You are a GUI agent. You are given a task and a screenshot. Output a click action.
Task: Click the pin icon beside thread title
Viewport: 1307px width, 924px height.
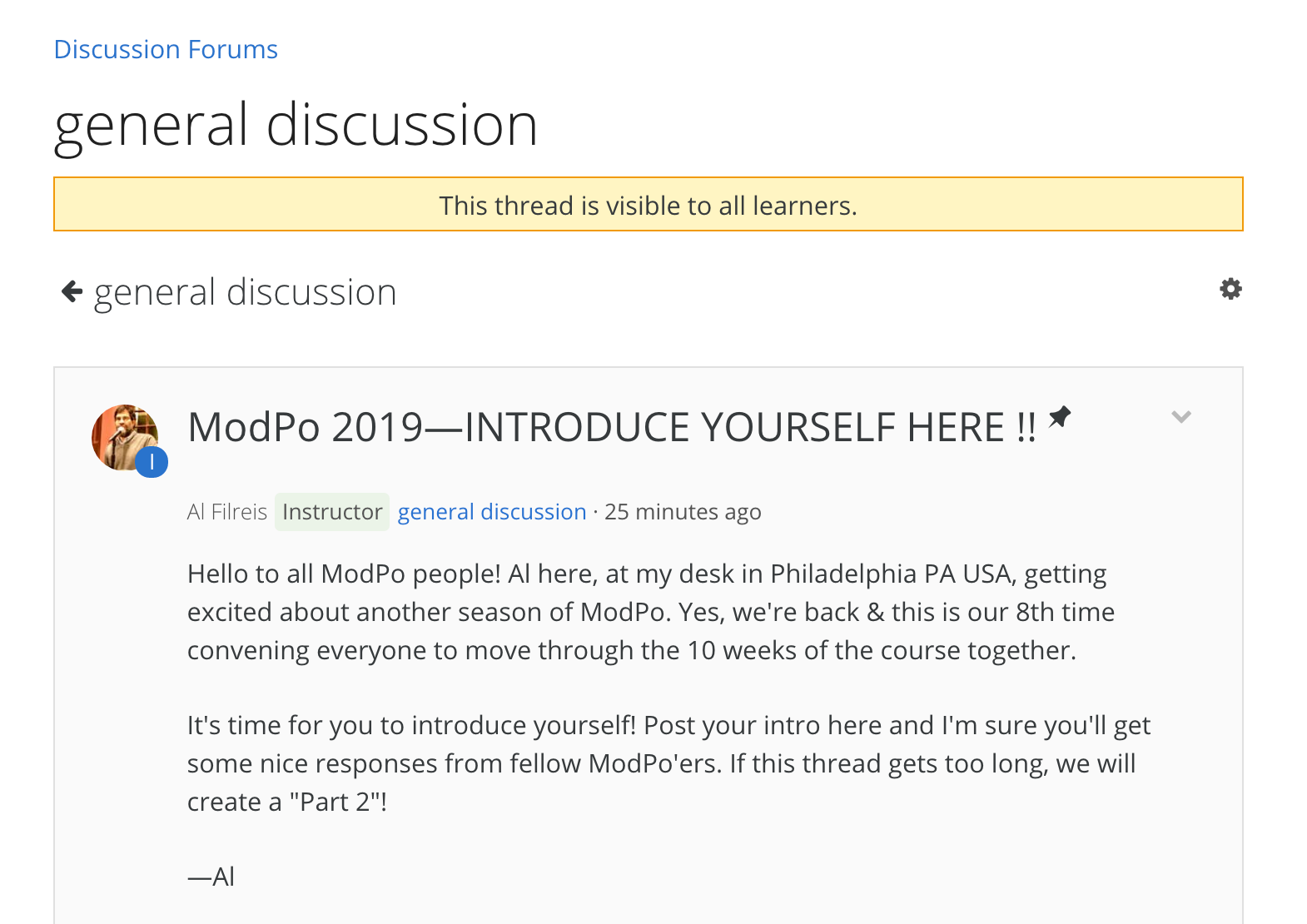(1059, 416)
